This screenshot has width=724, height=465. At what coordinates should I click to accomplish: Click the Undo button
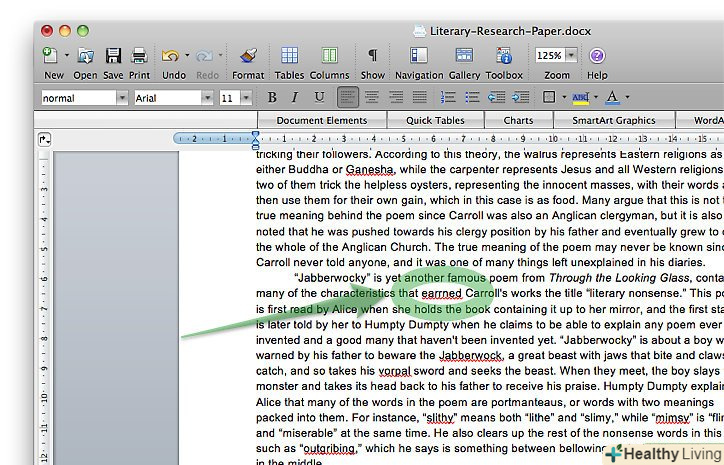[170, 56]
